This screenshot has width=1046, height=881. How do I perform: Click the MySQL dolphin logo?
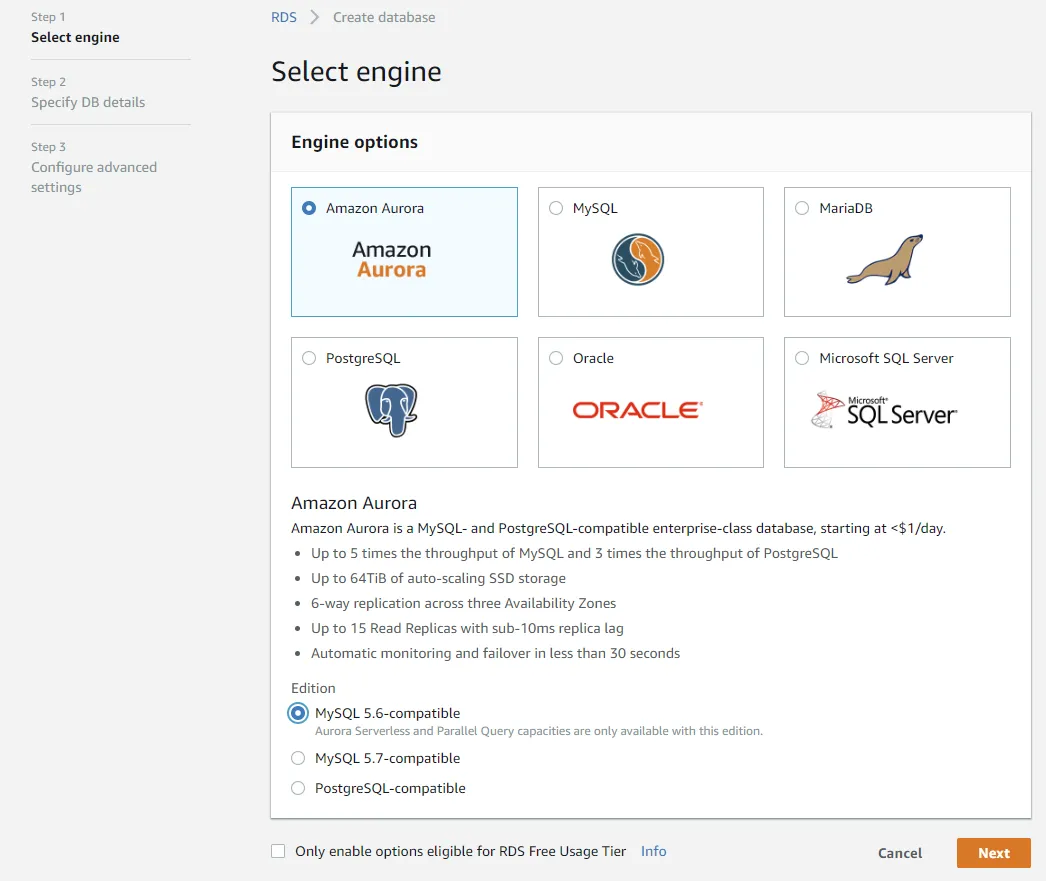[638, 259]
